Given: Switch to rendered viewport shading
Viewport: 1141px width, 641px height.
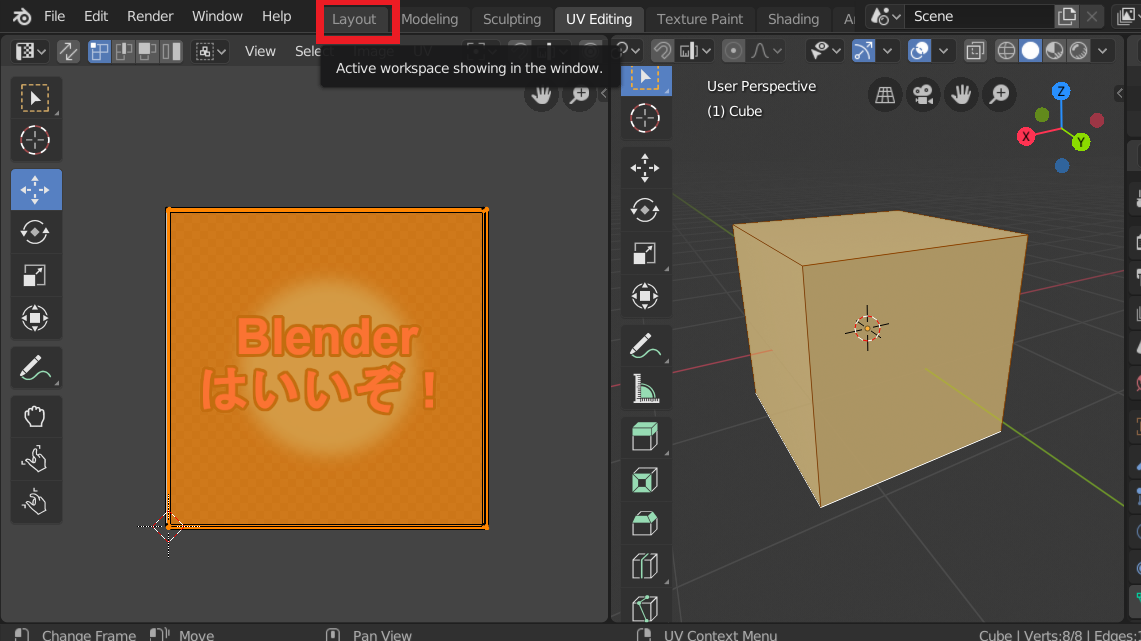Looking at the screenshot, I should pos(1078,51).
